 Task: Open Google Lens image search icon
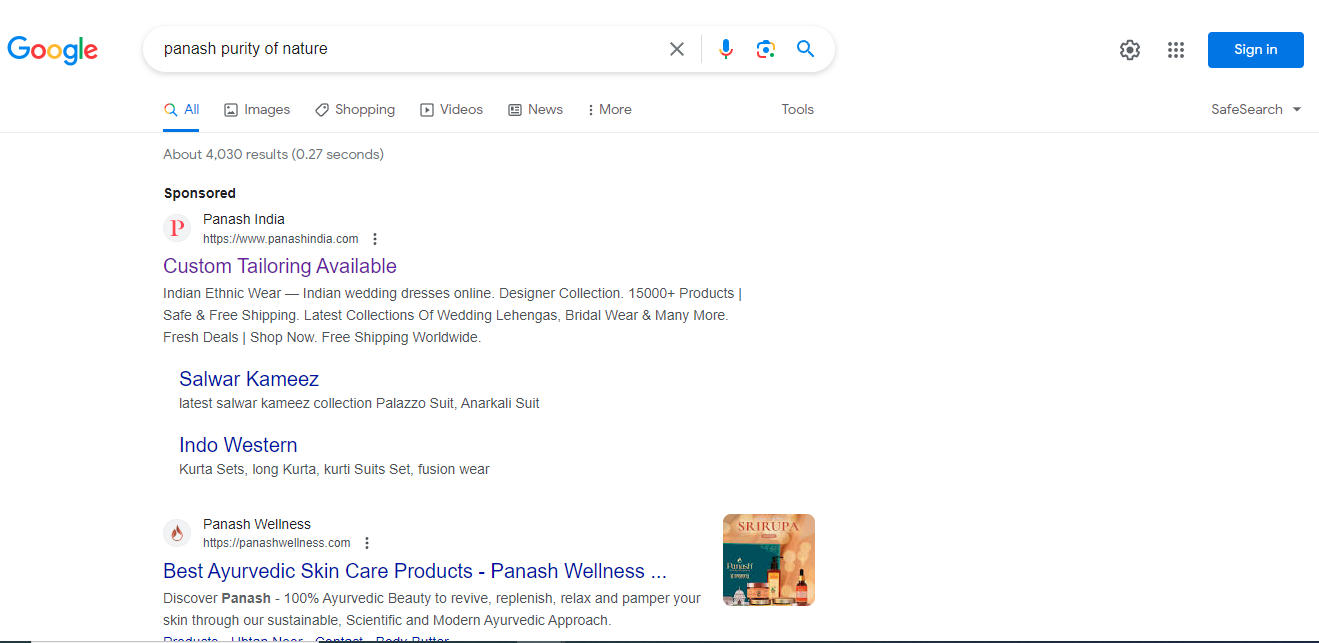click(x=766, y=49)
